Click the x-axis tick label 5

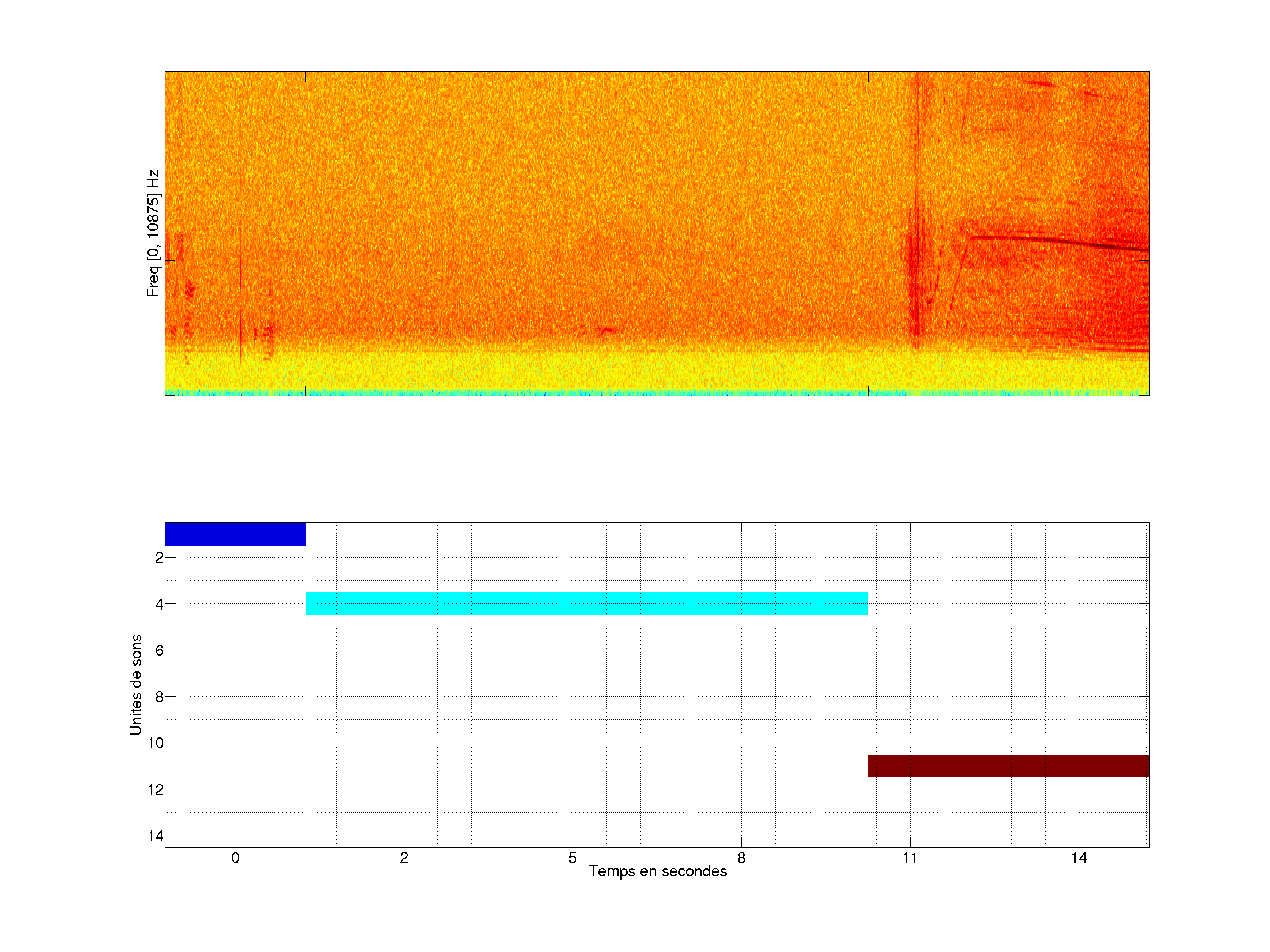click(572, 858)
